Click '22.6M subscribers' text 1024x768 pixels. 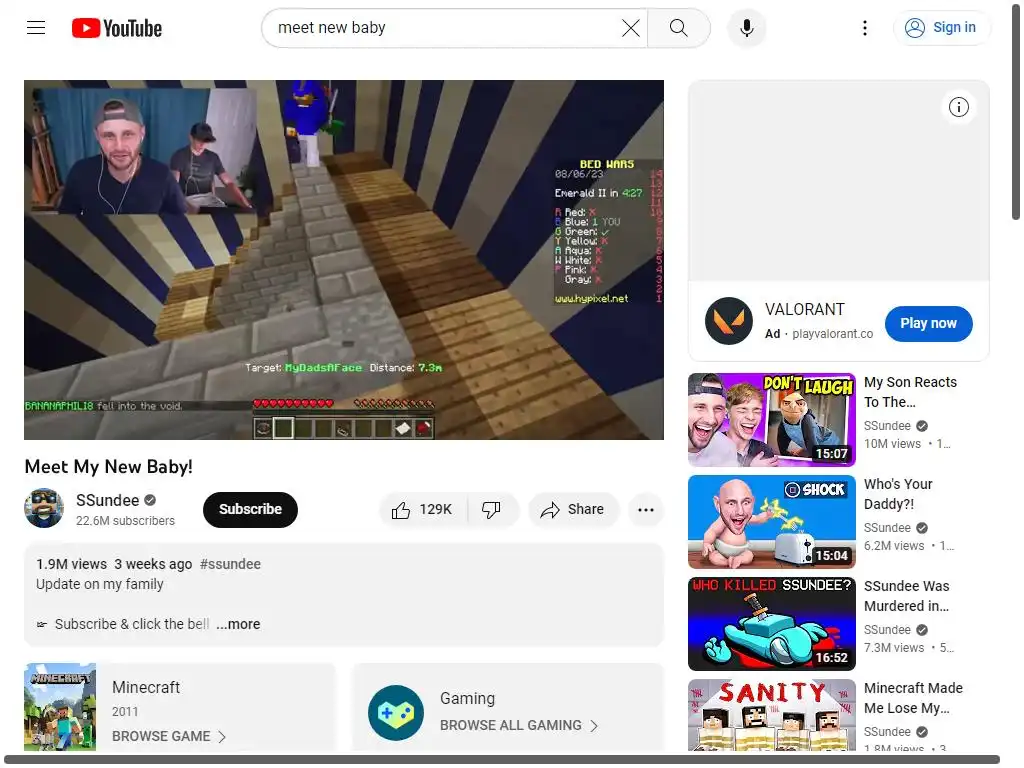[125, 521]
